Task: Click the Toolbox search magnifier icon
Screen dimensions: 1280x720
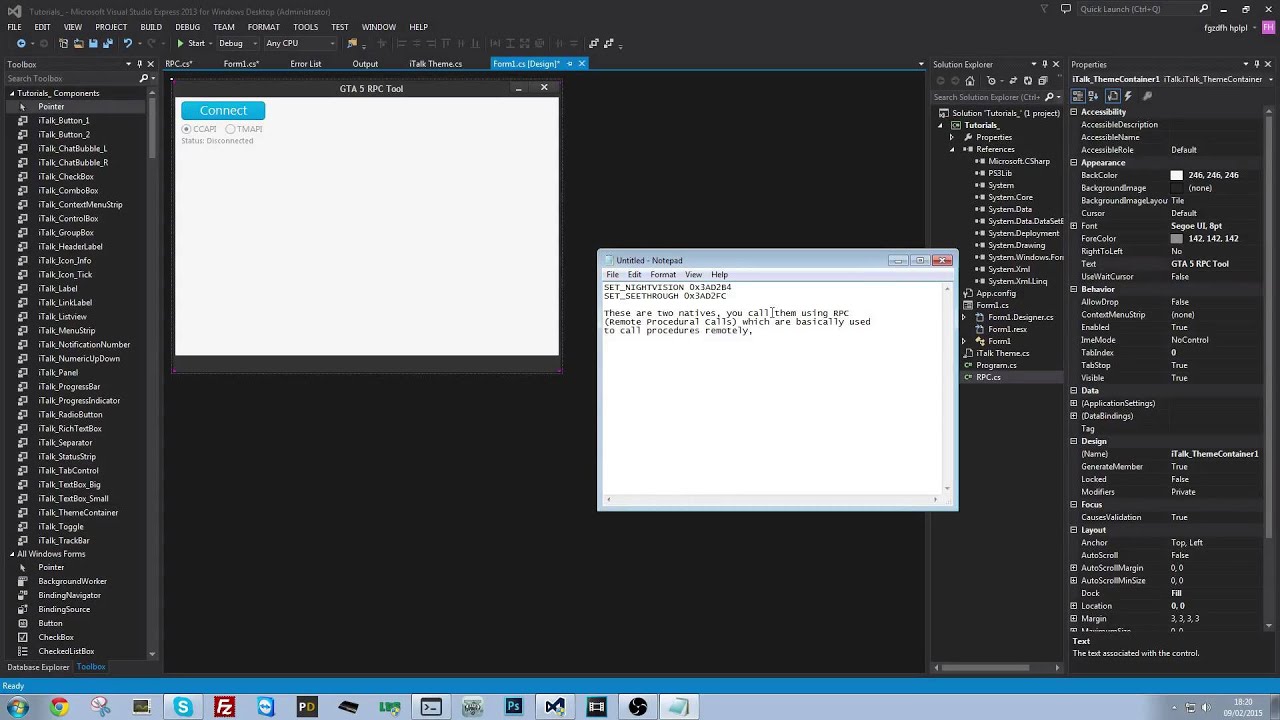Action: (x=144, y=78)
